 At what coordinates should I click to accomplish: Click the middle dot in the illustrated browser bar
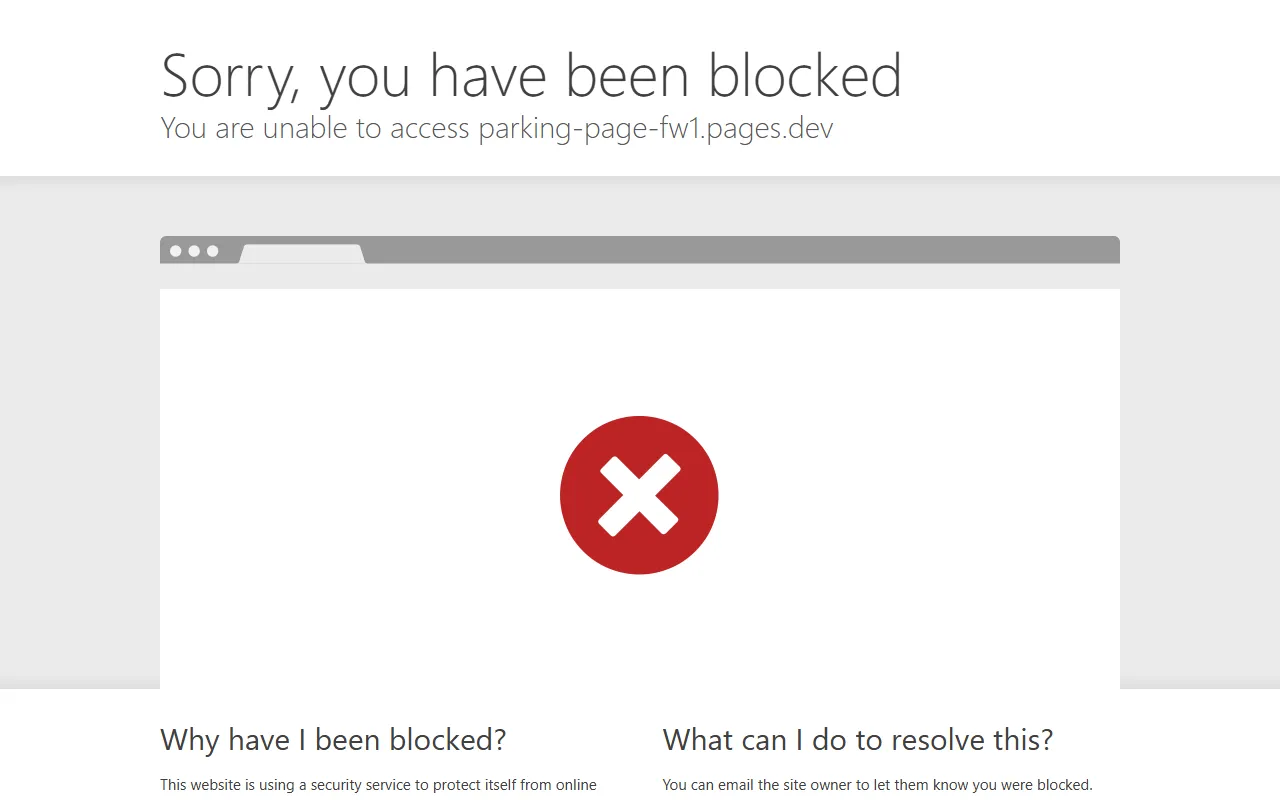pos(194,251)
